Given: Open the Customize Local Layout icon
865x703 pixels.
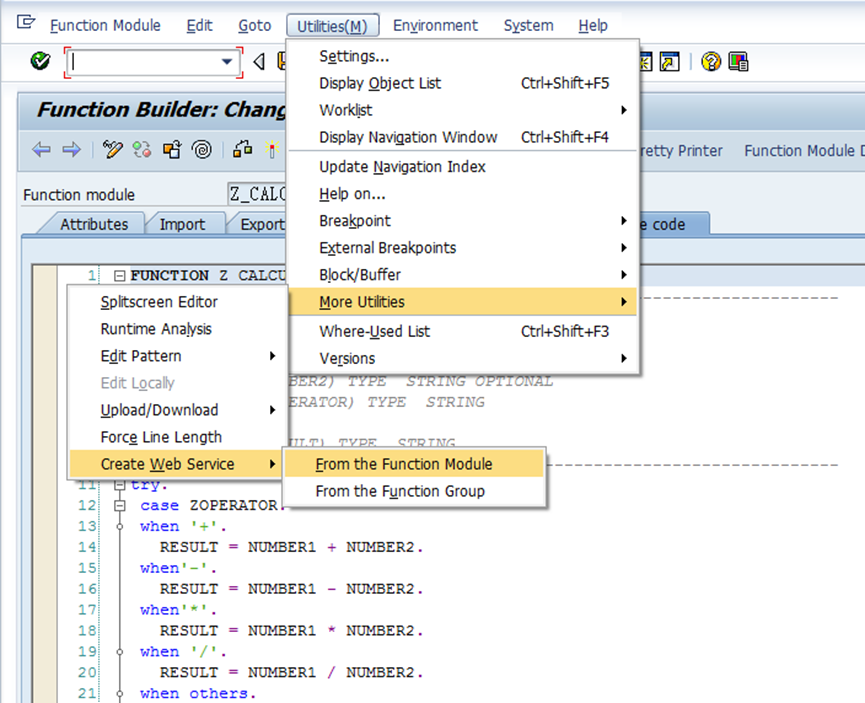Looking at the screenshot, I should click(x=738, y=61).
